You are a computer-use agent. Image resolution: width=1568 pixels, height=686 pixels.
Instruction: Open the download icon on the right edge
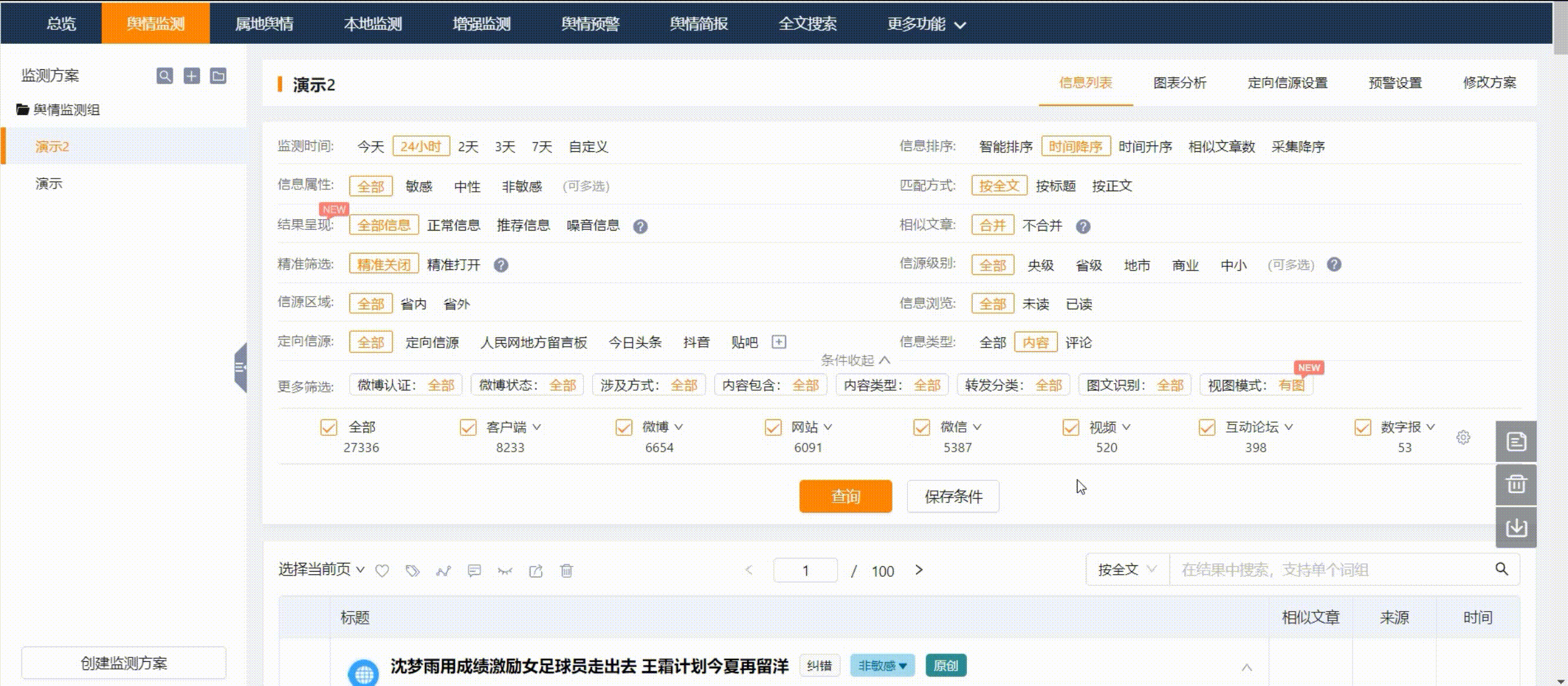[1517, 527]
